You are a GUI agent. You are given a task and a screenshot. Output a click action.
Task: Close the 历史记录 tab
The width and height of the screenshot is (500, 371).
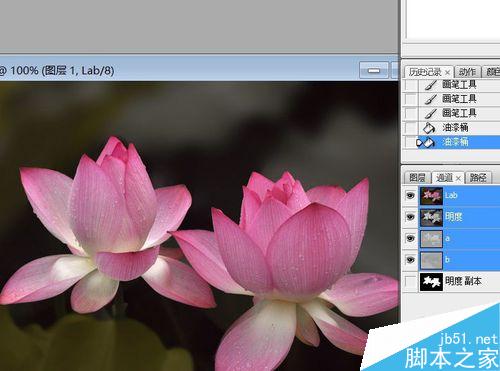[x=447, y=72]
